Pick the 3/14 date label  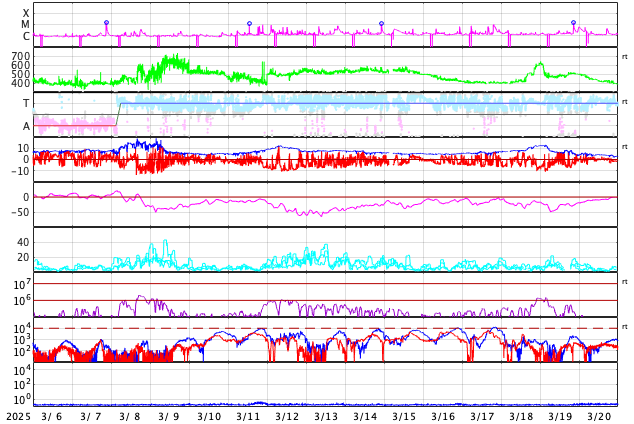click(365, 417)
